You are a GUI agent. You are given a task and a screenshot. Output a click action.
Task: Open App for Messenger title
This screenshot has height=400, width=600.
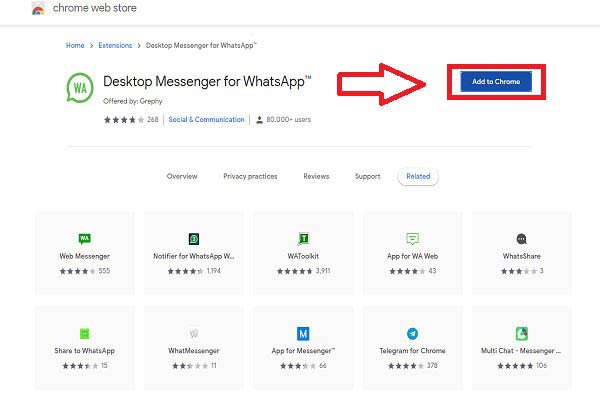tap(303, 351)
